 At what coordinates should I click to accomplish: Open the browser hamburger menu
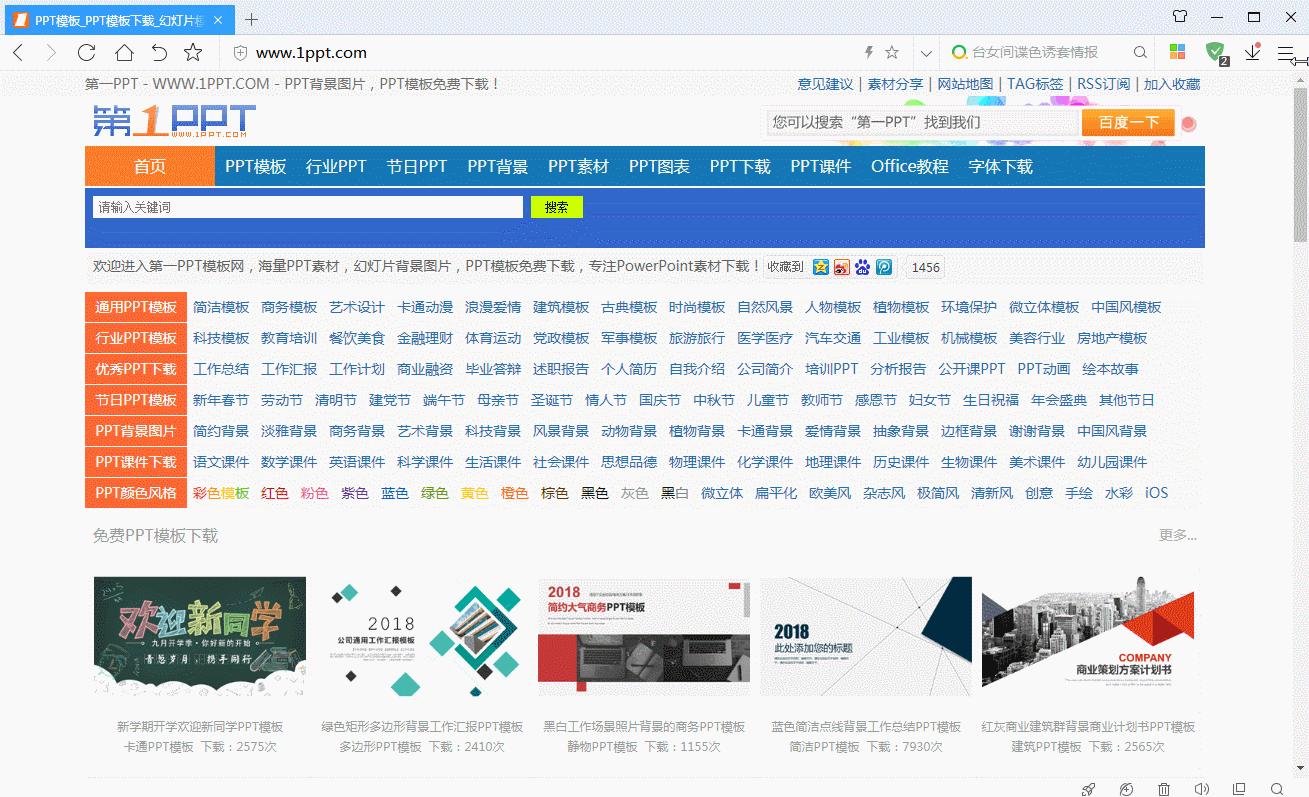1286,53
